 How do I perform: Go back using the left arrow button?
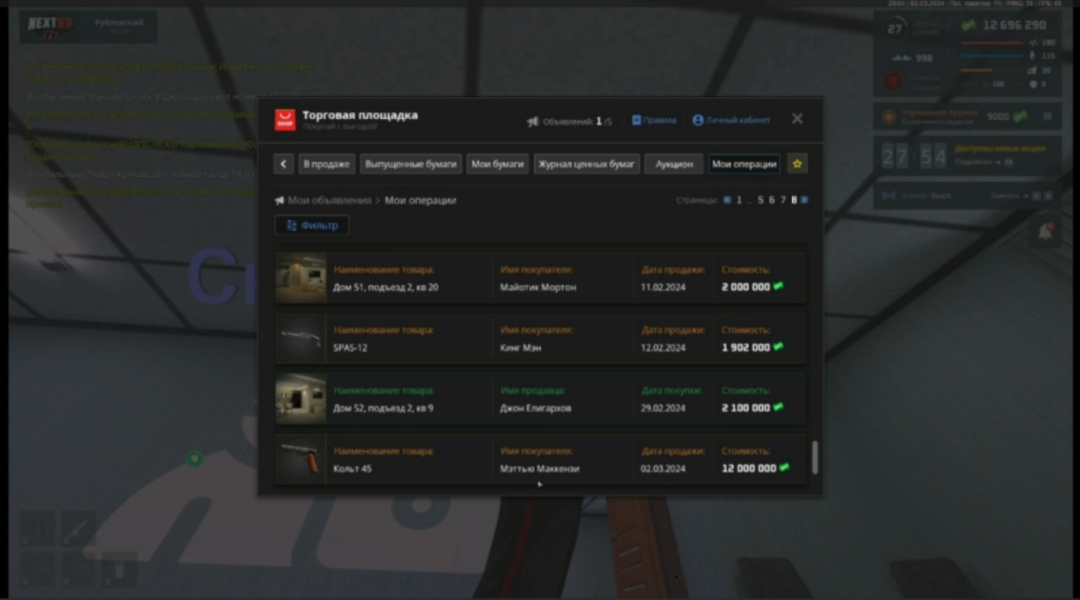point(284,164)
